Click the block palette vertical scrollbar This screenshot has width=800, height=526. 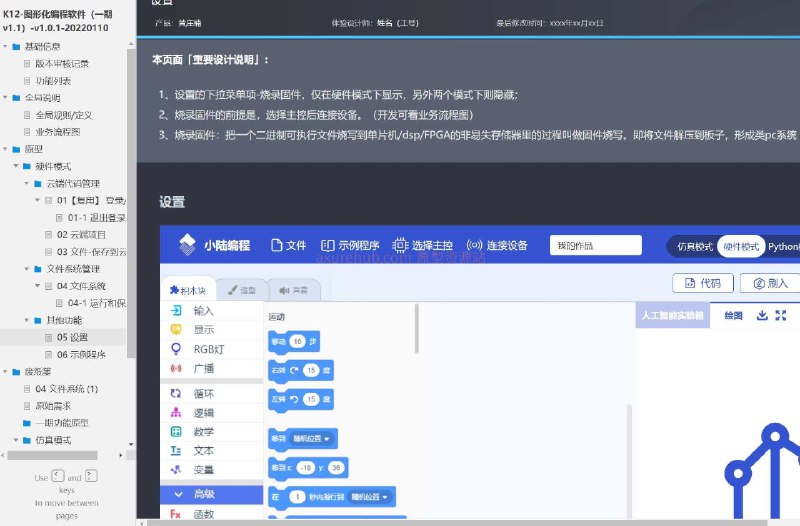click(417, 329)
